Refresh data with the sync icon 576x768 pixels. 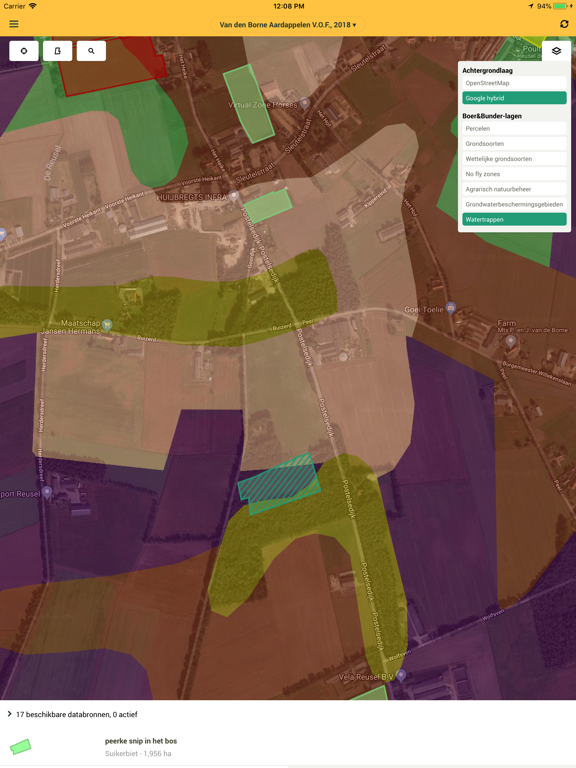564,24
